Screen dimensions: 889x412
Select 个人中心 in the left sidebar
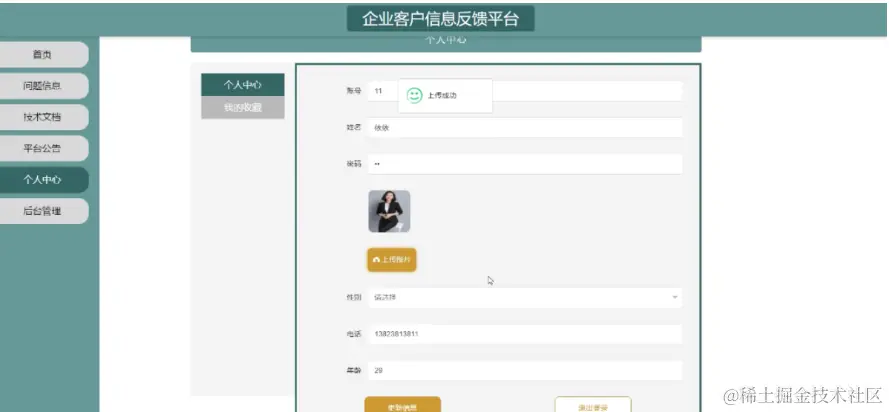pyautogui.click(x=44, y=180)
